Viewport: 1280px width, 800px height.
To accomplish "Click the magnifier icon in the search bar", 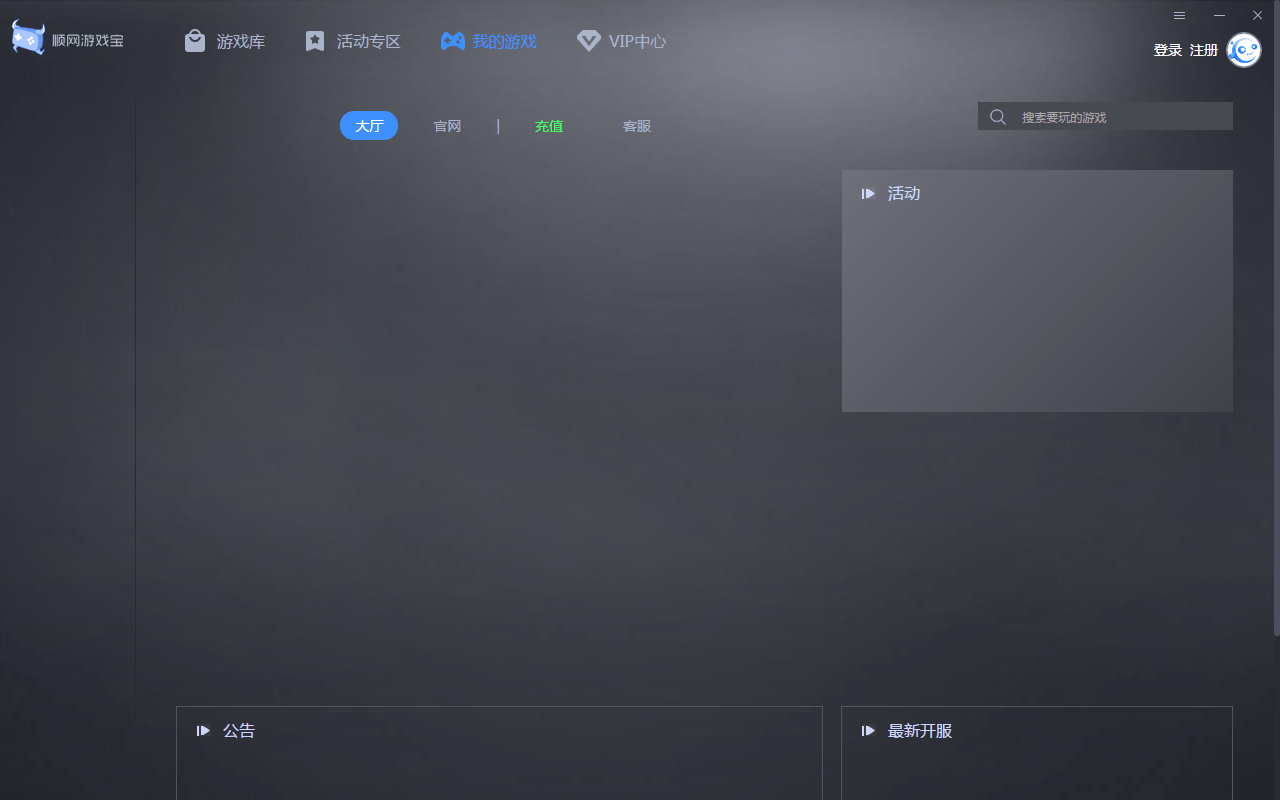I will point(997,116).
